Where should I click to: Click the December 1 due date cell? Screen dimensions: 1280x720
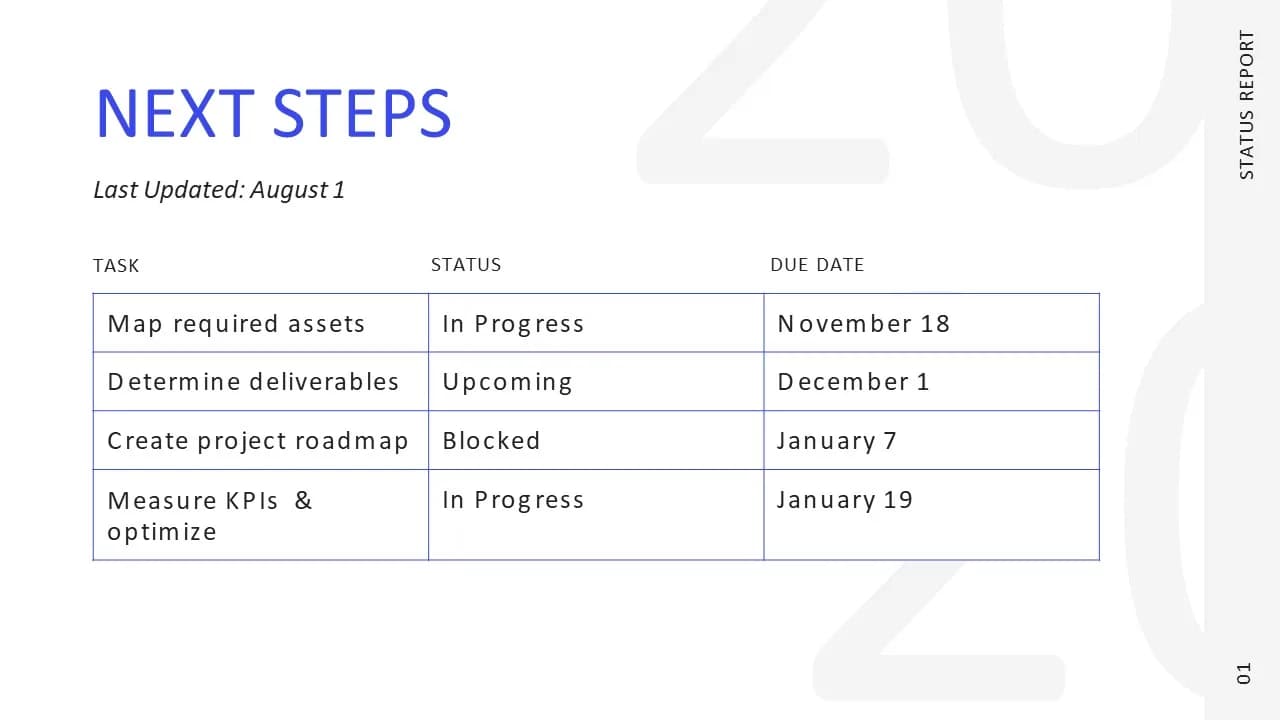[932, 381]
